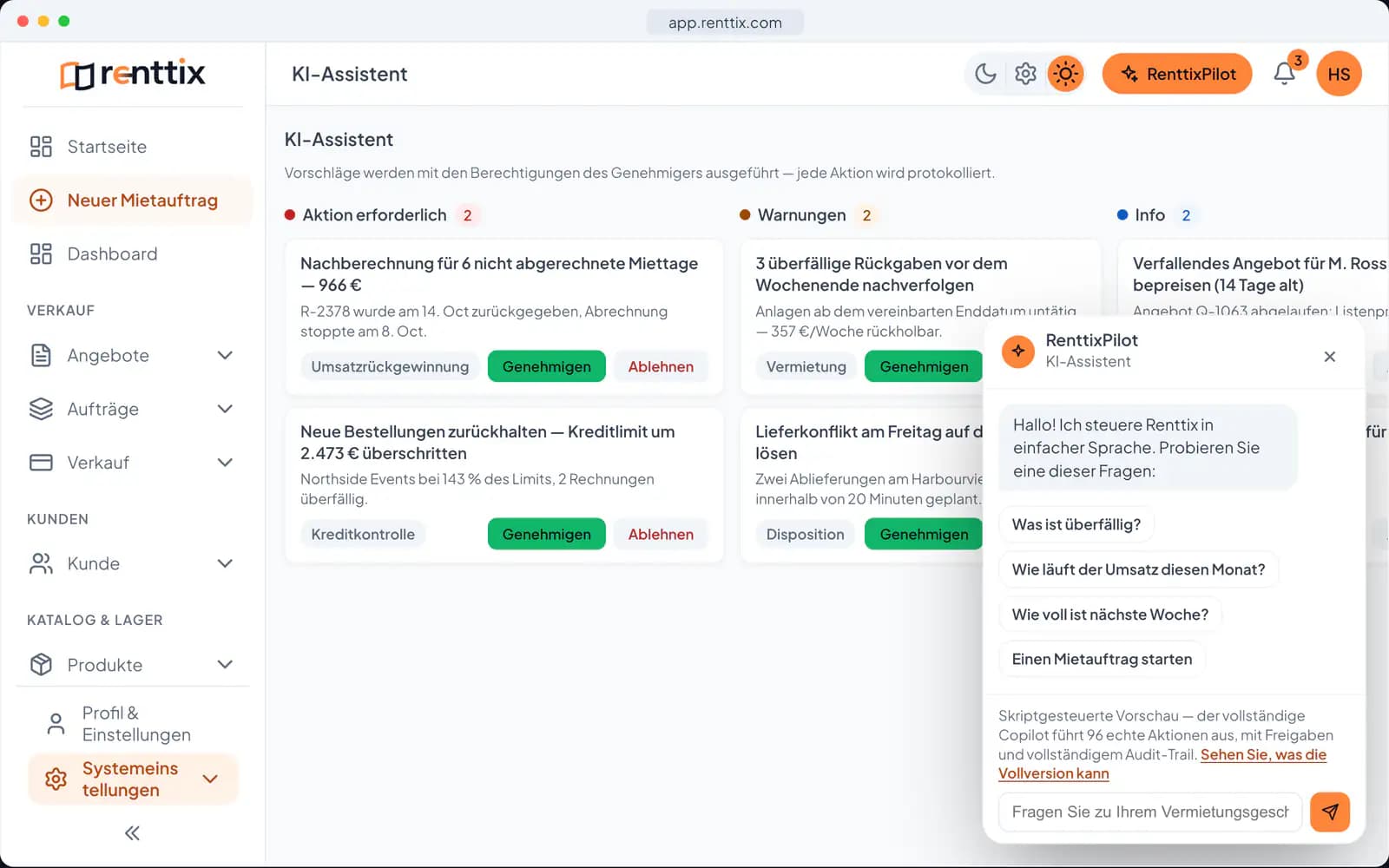The image size is (1389, 868).
Task: Open Startseite in the sidebar
Action: [132, 147]
